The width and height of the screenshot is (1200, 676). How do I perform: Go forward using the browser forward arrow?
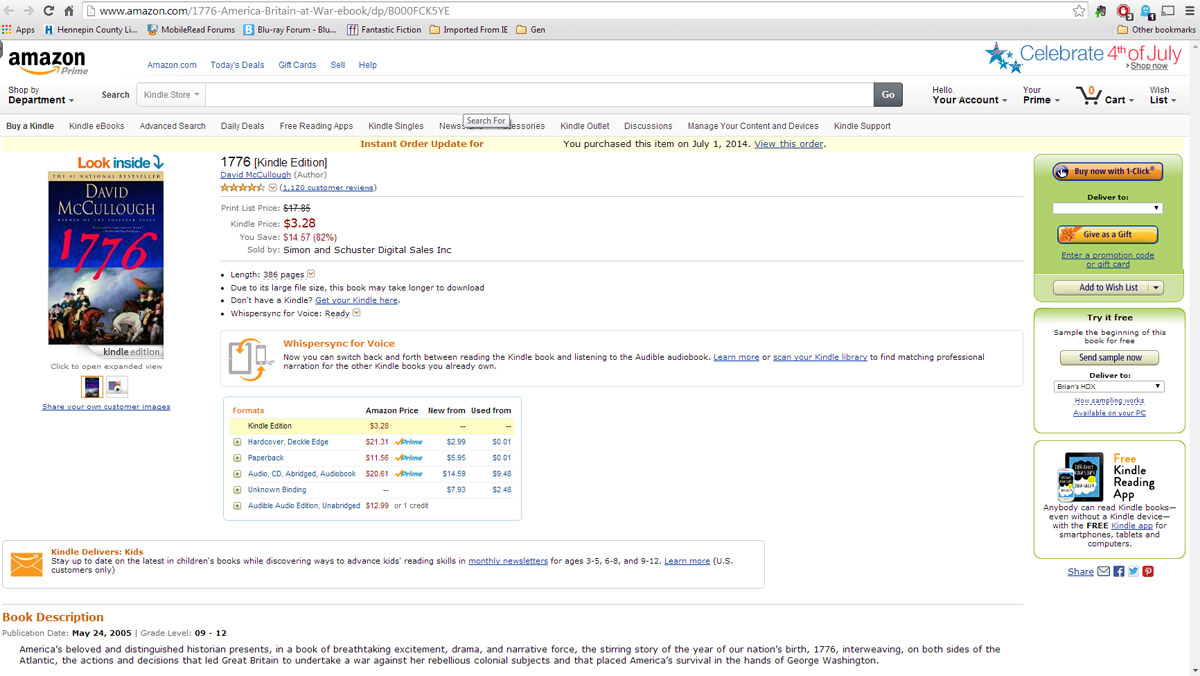(28, 11)
